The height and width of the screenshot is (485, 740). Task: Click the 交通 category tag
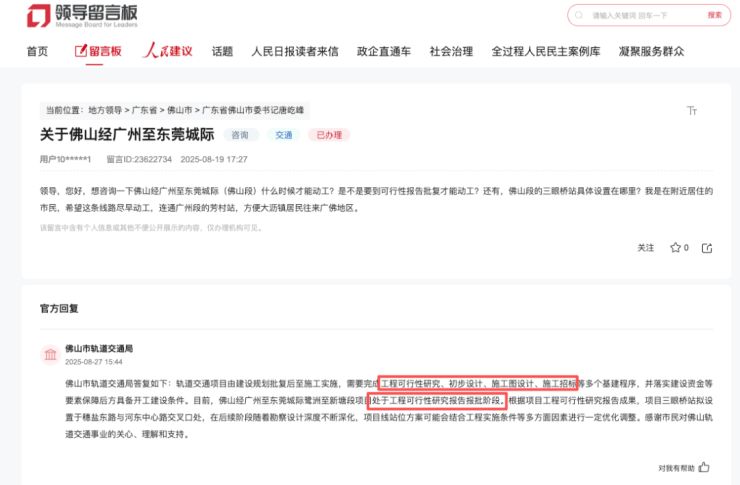tap(284, 135)
